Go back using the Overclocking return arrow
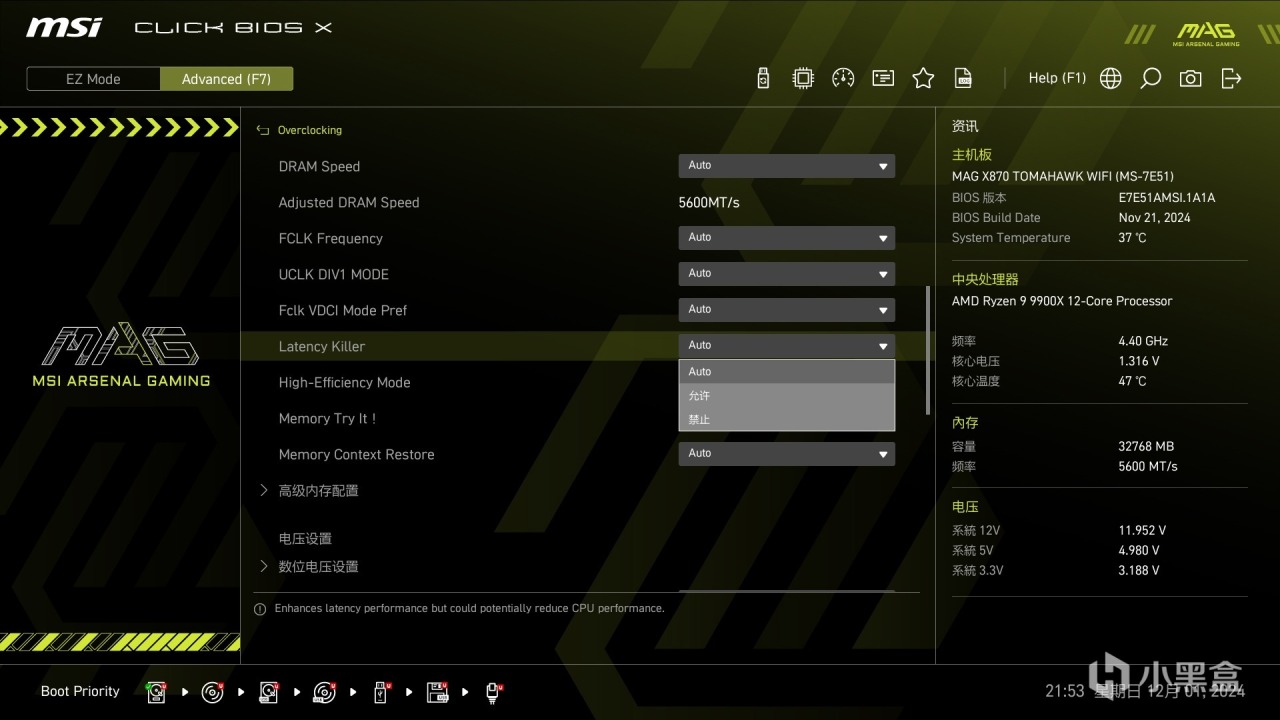The height and width of the screenshot is (720, 1280). click(263, 130)
